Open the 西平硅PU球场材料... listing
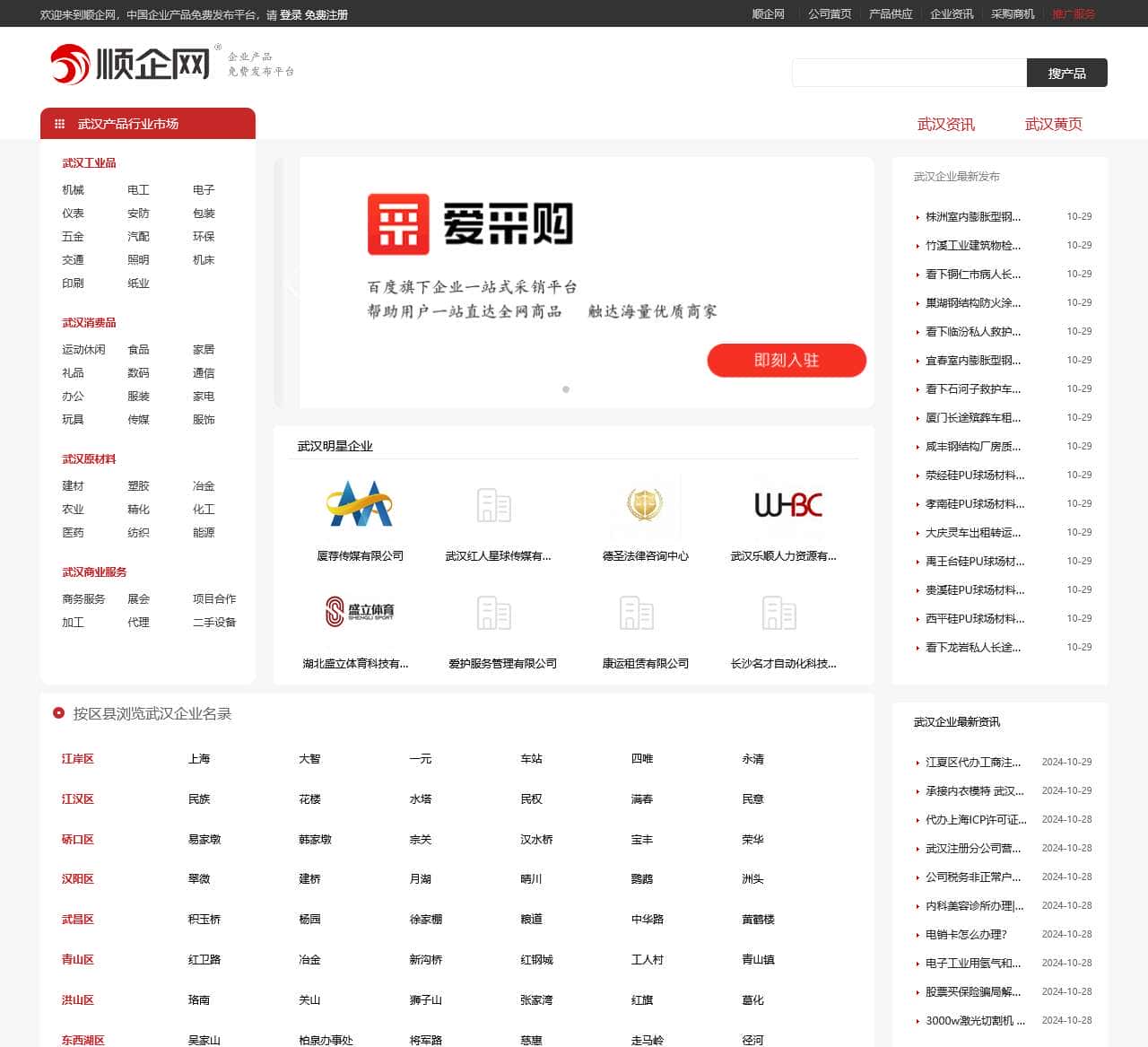This screenshot has height=1047, width=1148. pyautogui.click(x=975, y=619)
